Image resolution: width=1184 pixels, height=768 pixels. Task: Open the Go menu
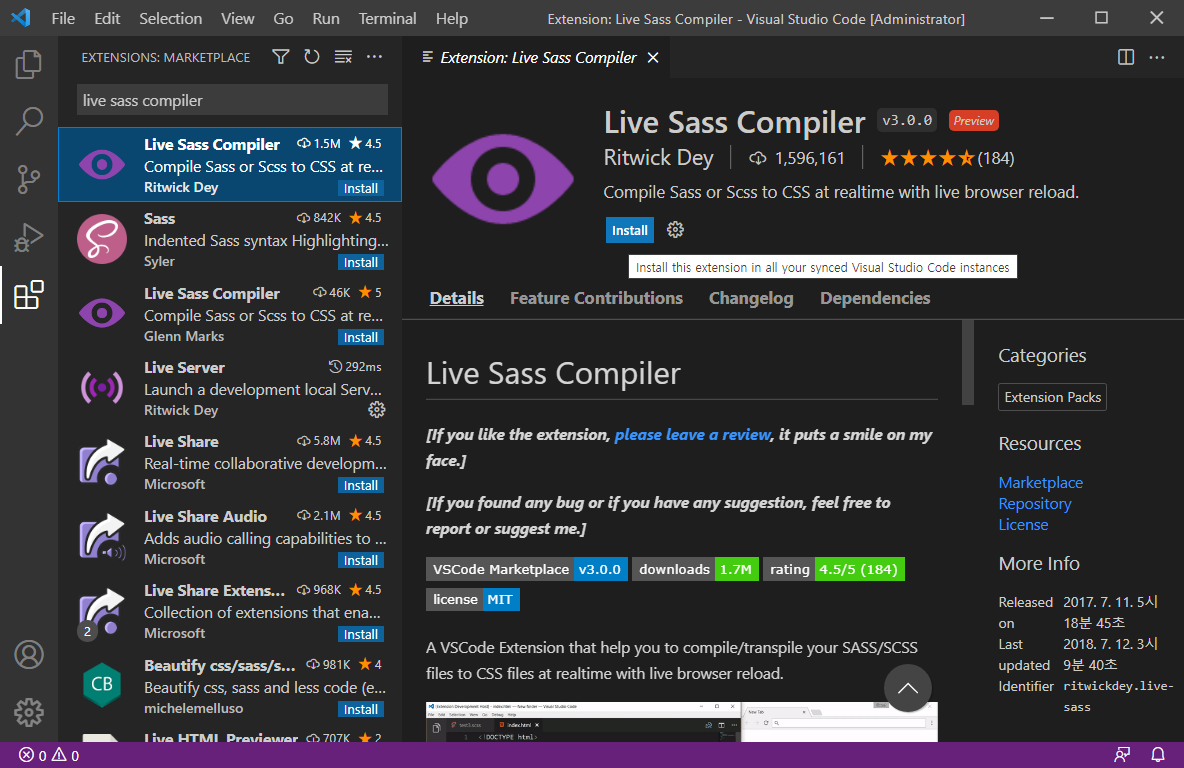[x=283, y=18]
